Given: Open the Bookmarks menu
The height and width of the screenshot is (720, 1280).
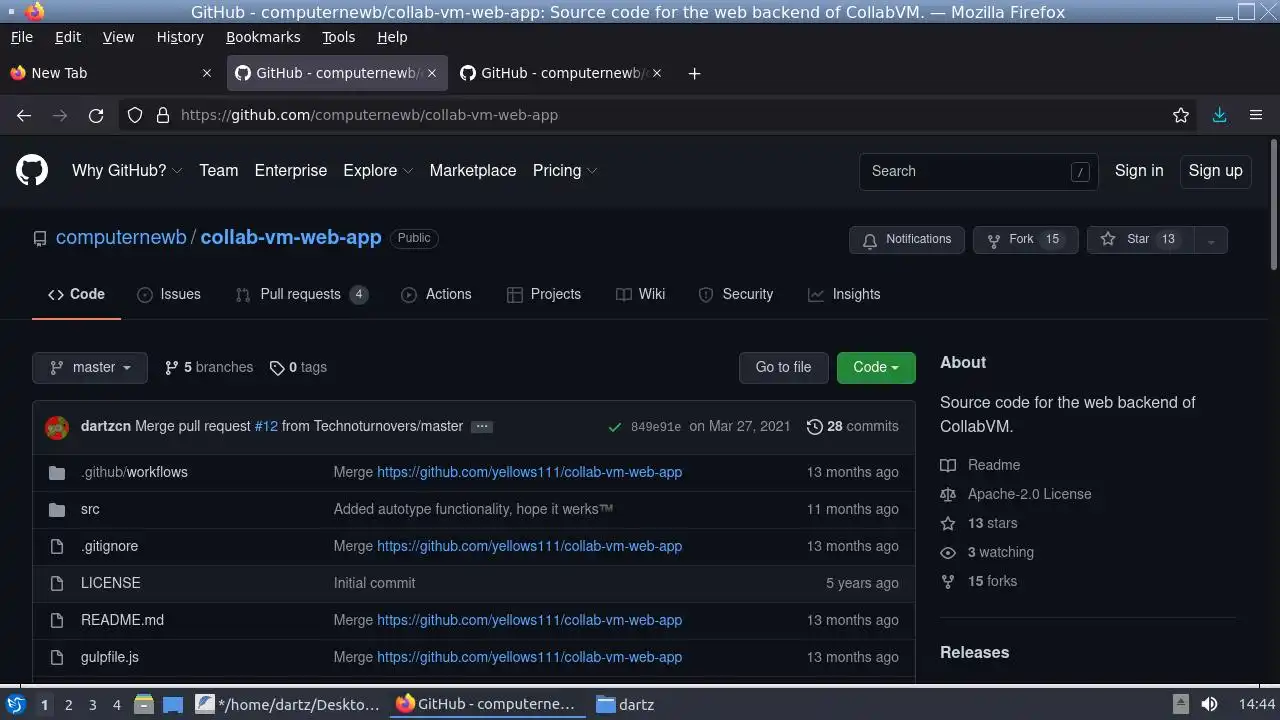Looking at the screenshot, I should point(263,37).
